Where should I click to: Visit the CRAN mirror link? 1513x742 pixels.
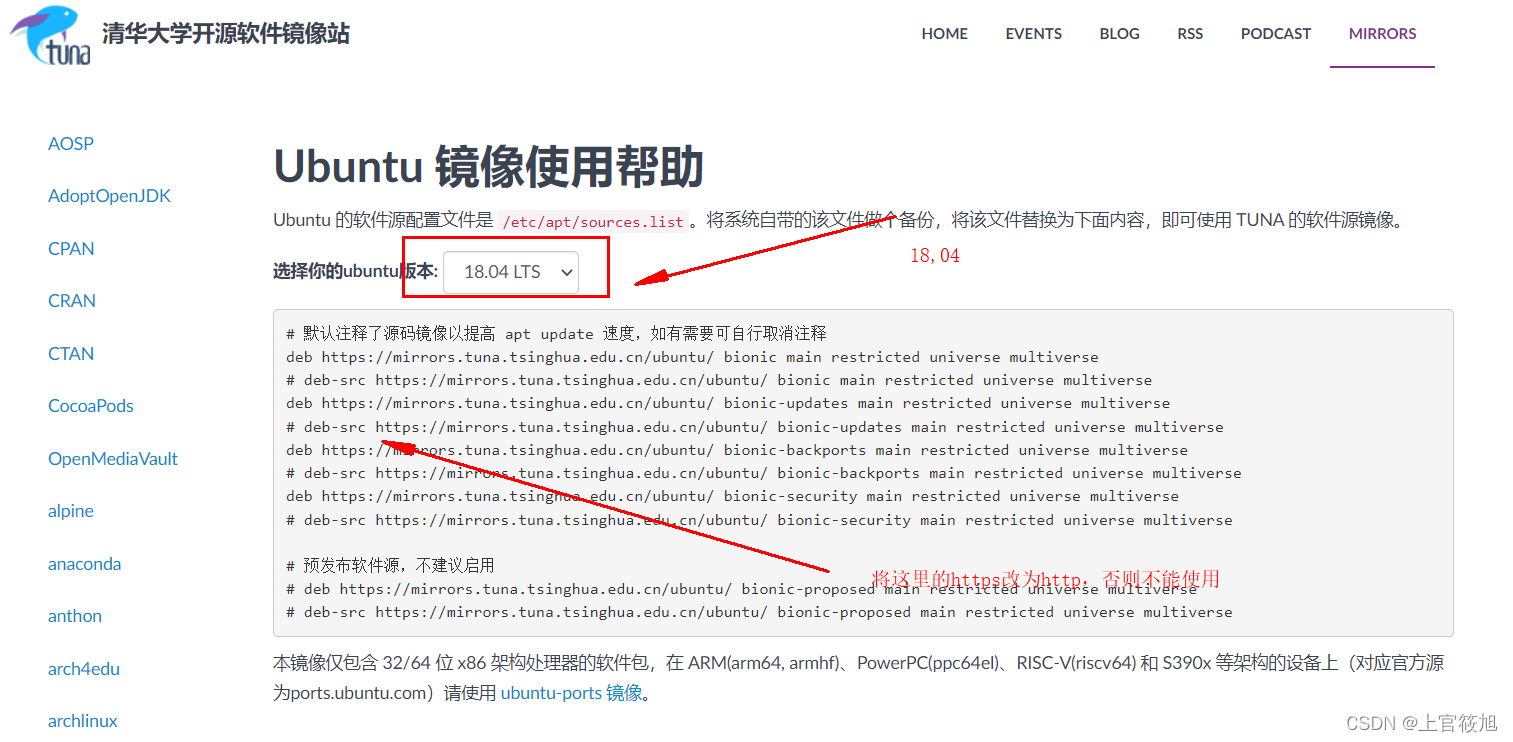(71, 300)
